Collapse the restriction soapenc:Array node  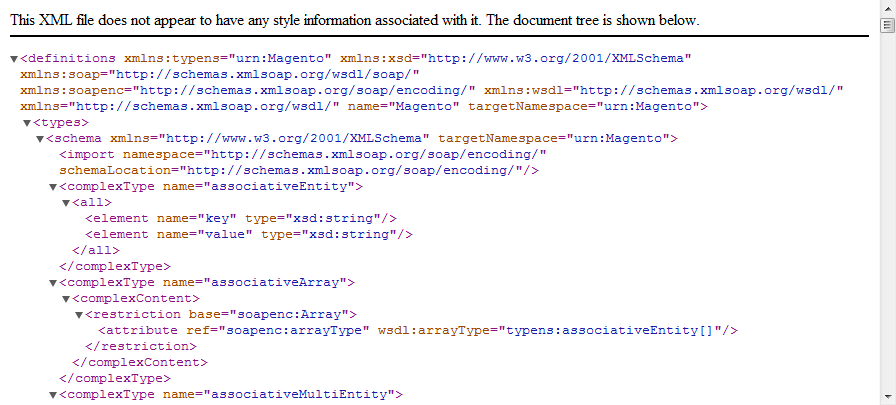point(79,315)
